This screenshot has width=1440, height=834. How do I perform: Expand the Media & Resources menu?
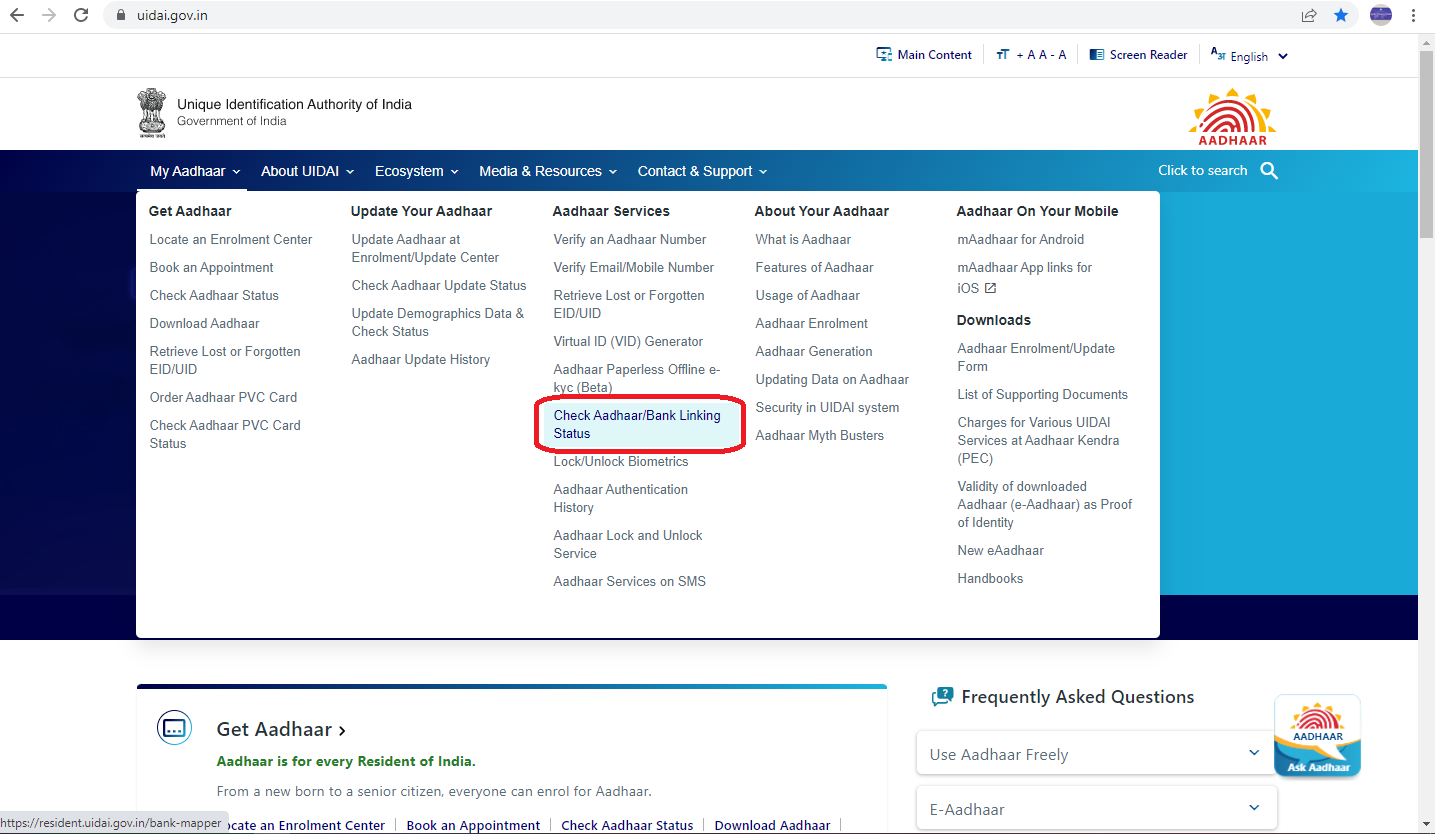(548, 171)
